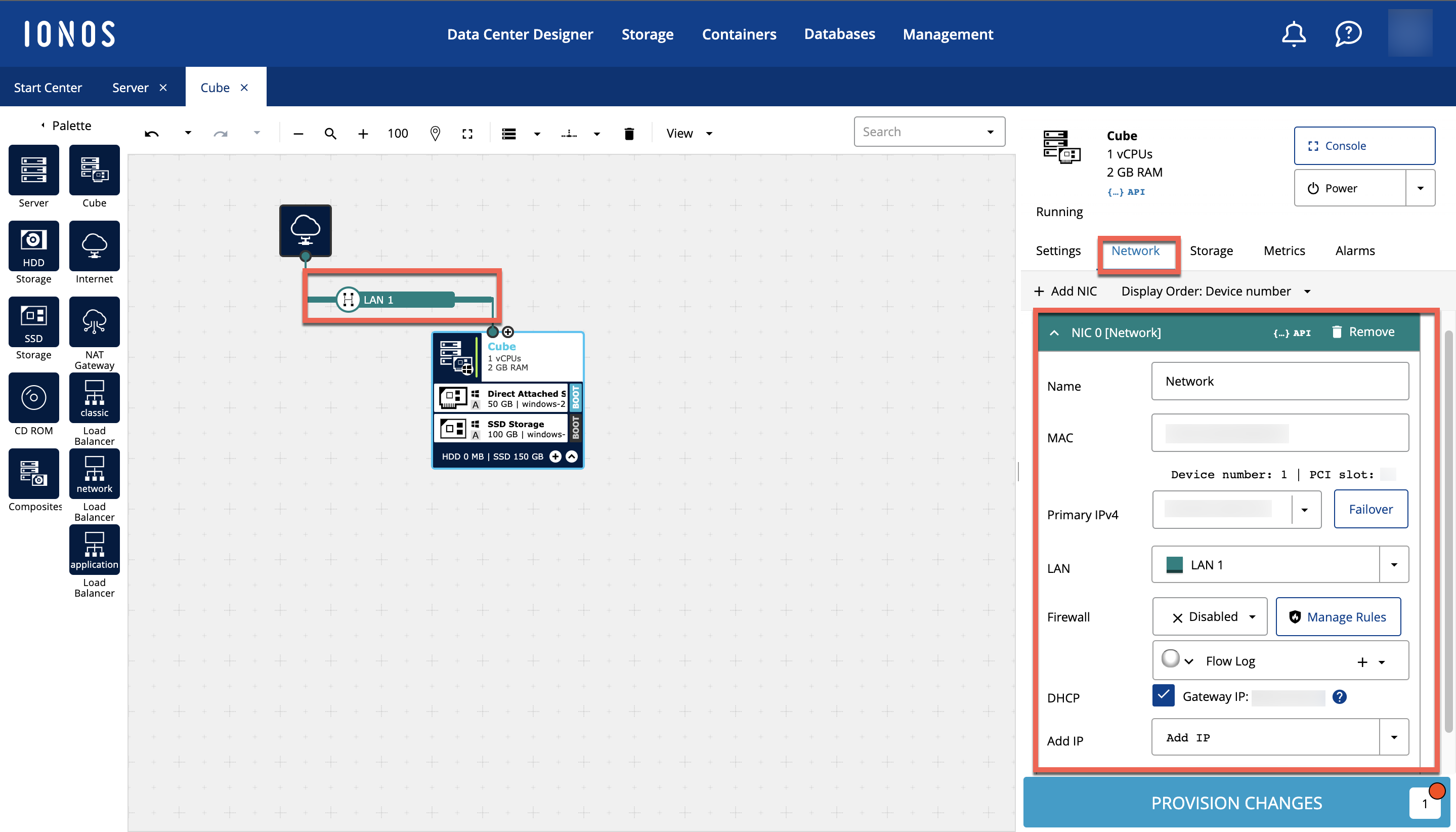Uncheck the DHCP checkbox
The image size is (1456, 832).
[x=1163, y=696]
